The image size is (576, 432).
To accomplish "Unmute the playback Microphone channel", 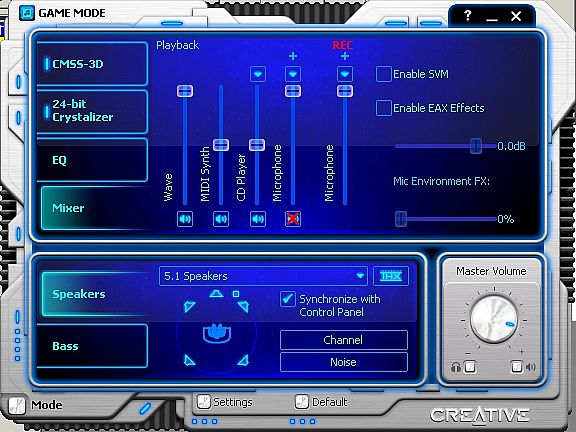I will (293, 219).
